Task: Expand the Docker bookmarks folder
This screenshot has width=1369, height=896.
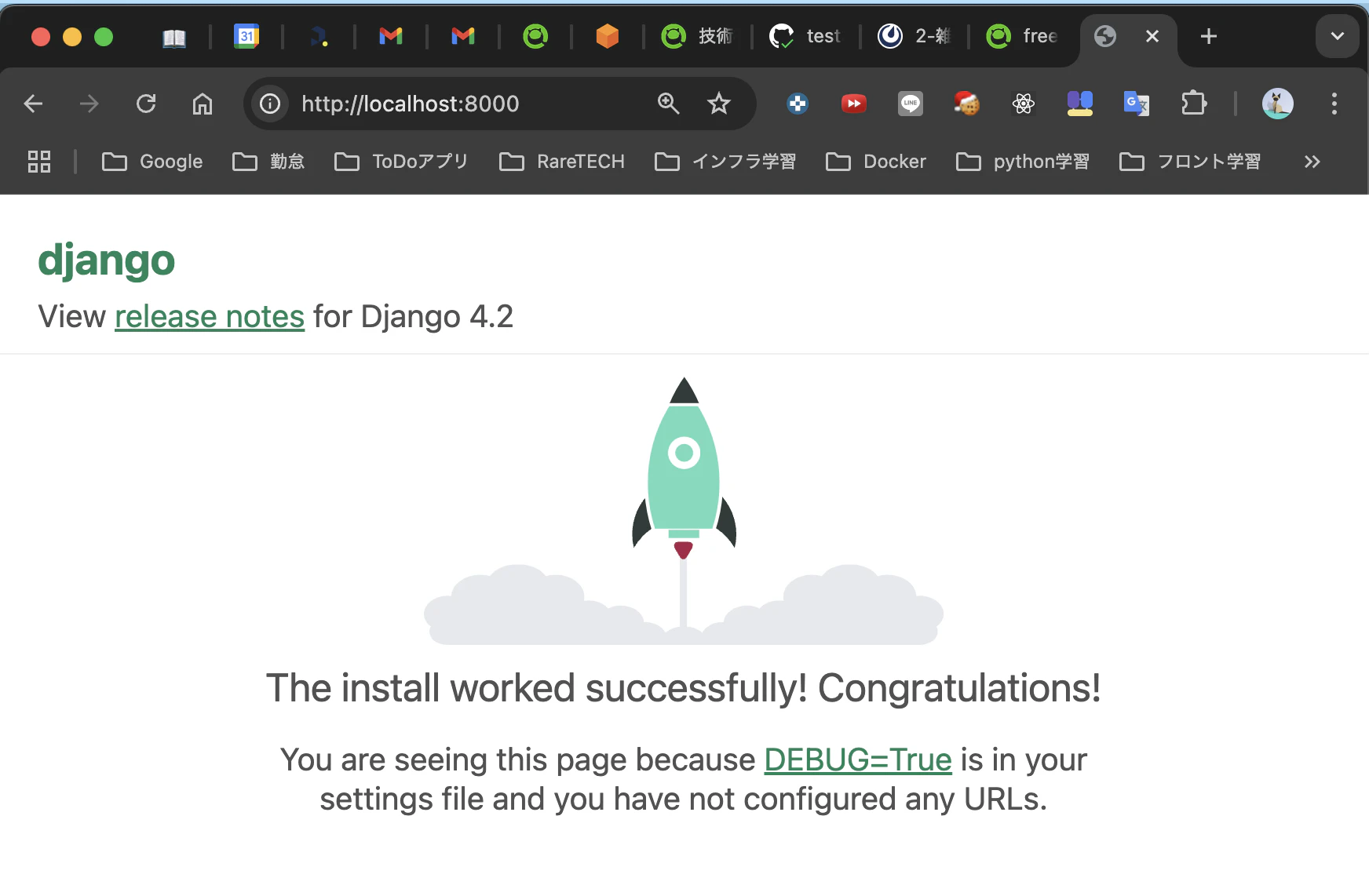Action: [876, 162]
